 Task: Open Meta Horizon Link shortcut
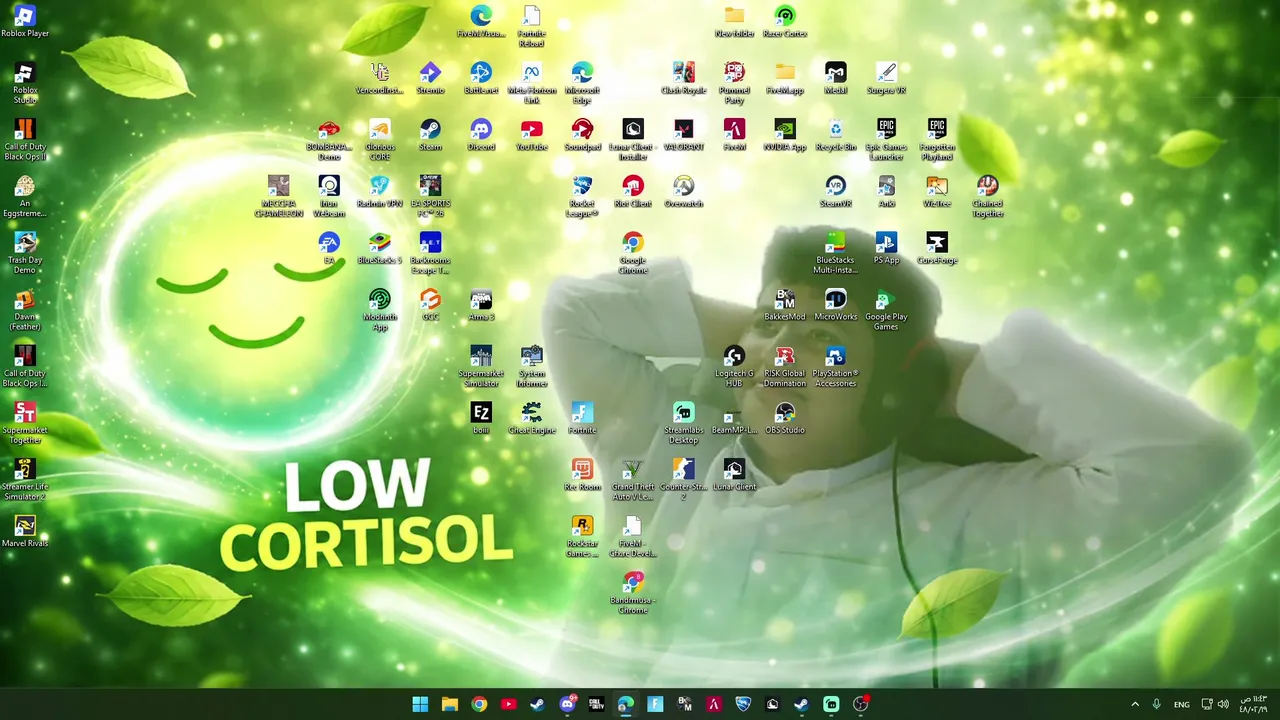531,84
